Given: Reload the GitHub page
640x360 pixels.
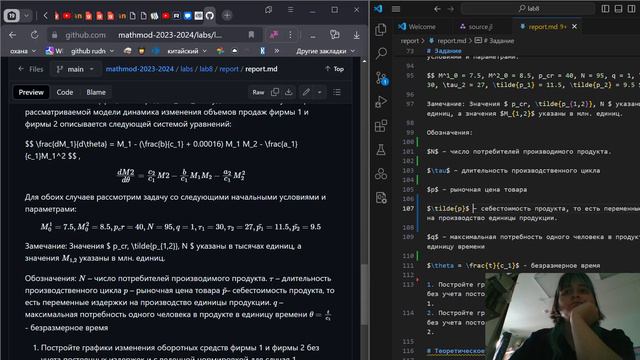Looking at the screenshot, I should click(x=34, y=35).
